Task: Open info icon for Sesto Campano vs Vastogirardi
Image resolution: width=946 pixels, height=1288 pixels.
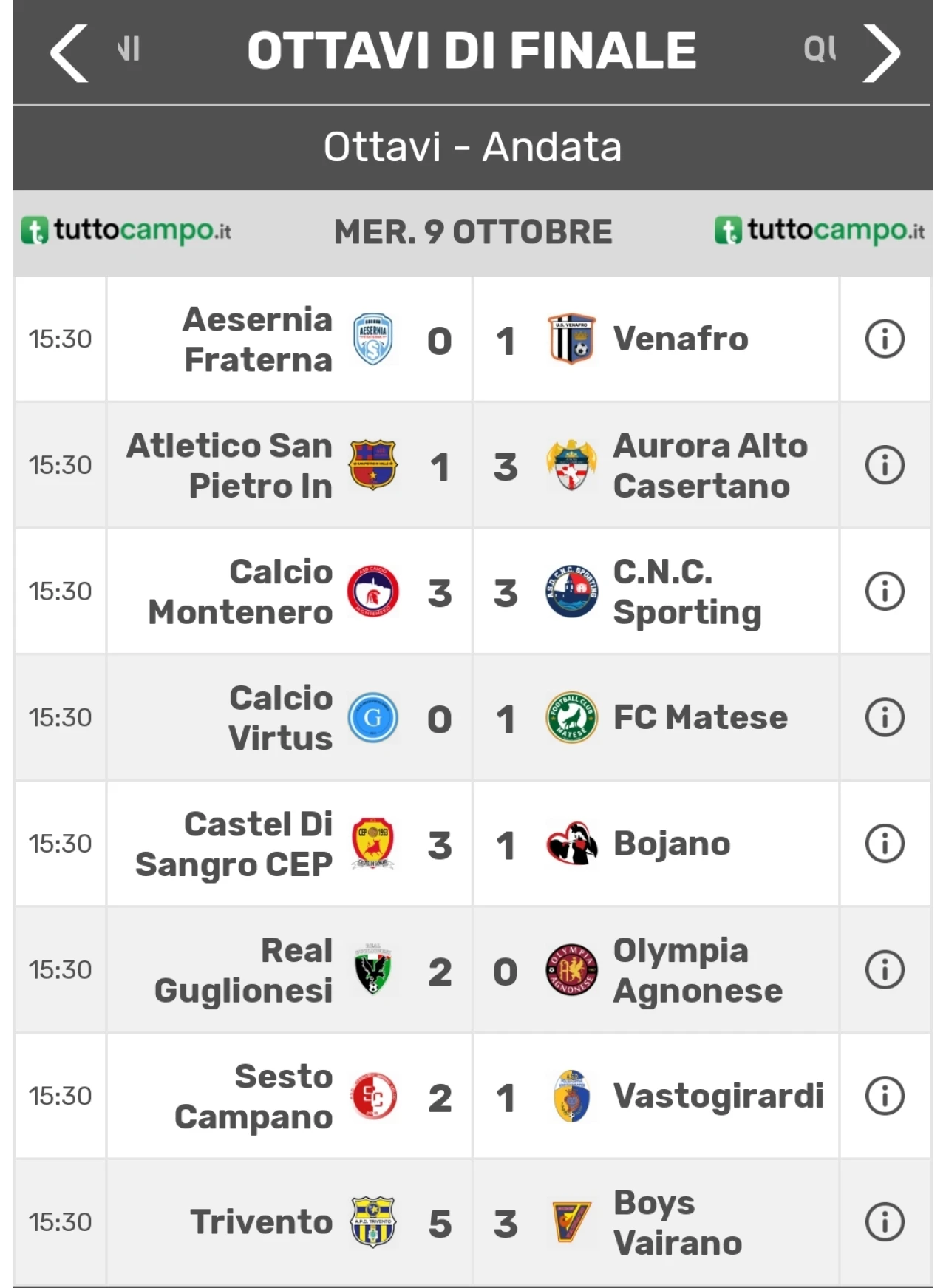Action: 884,1096
